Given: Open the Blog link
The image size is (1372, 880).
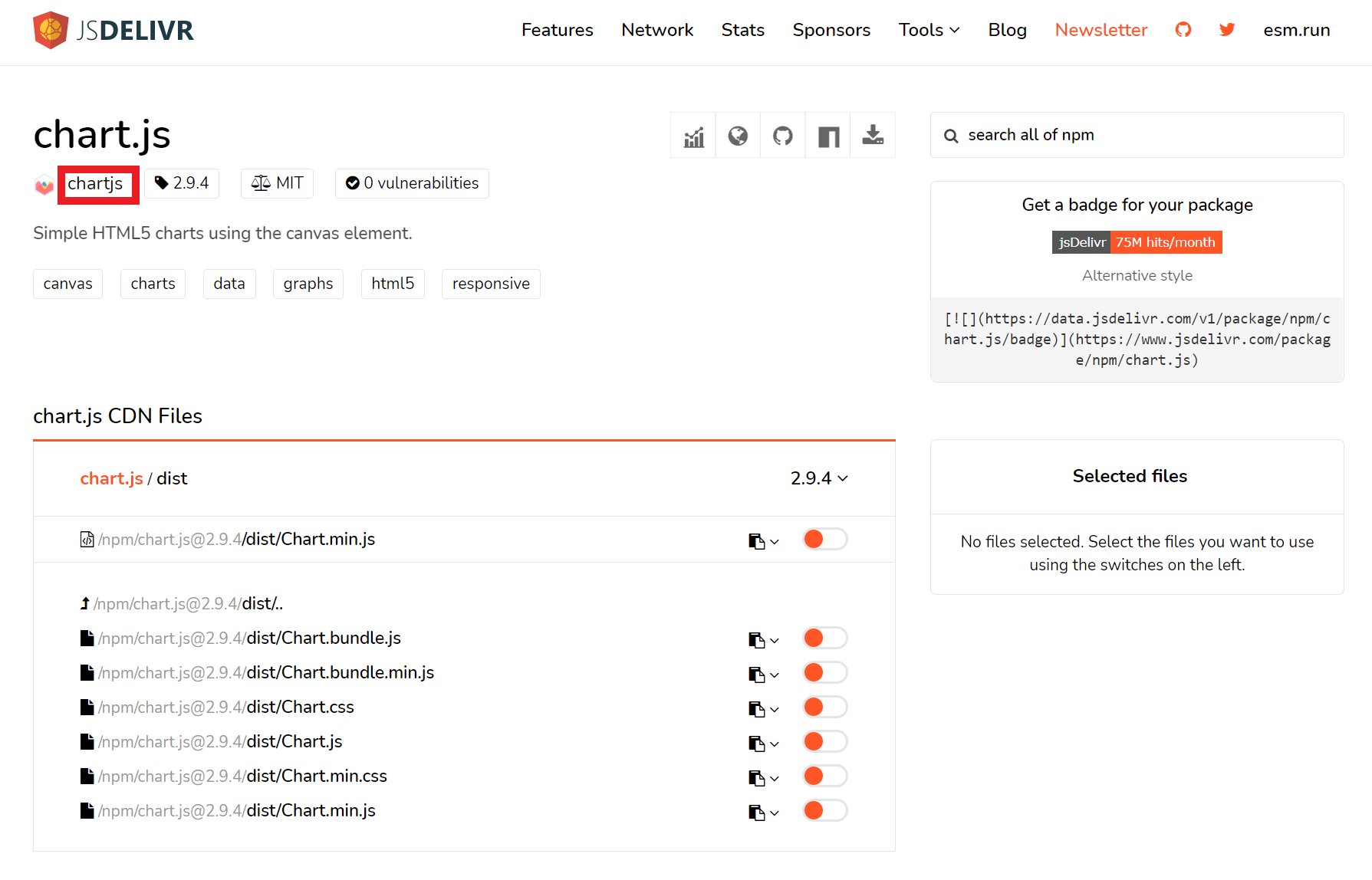Looking at the screenshot, I should pos(1007,30).
